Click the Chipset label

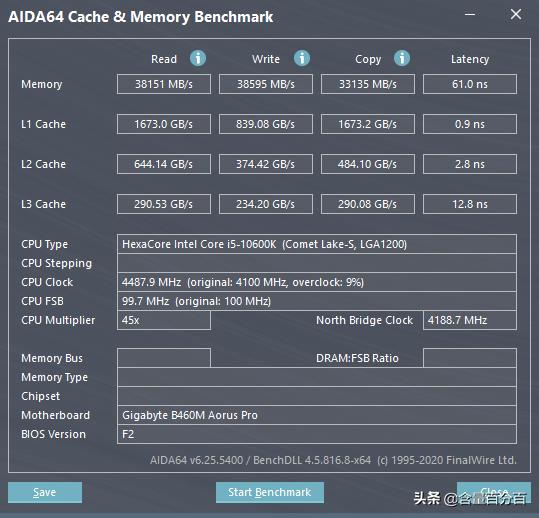41,396
